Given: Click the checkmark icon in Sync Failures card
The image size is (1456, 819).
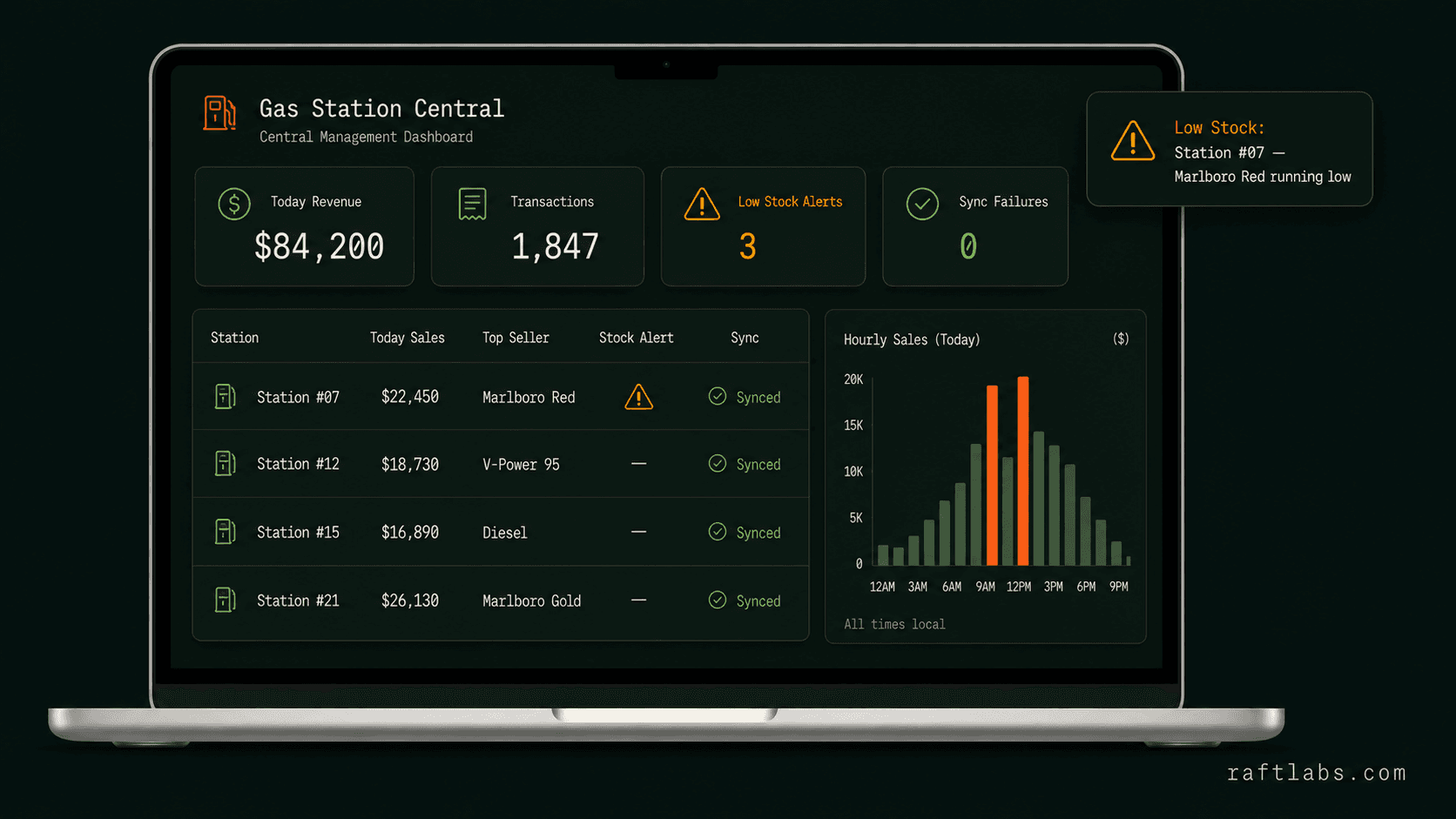Looking at the screenshot, I should (x=922, y=204).
